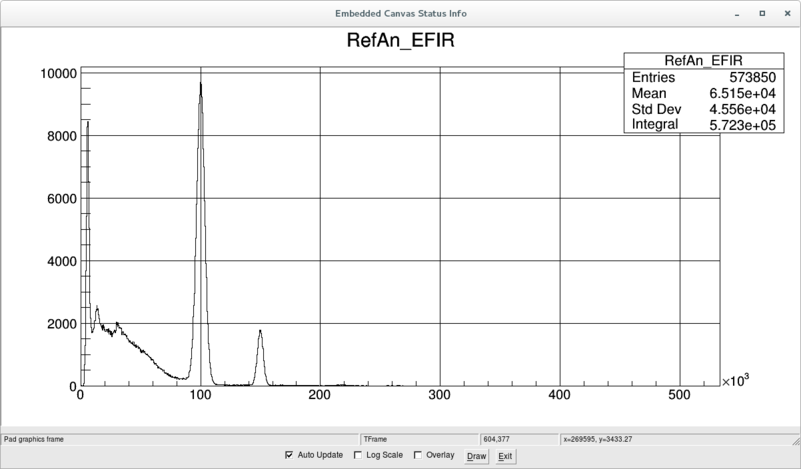Enable the Overlay checkbox
The image size is (801, 469).
coord(418,455)
